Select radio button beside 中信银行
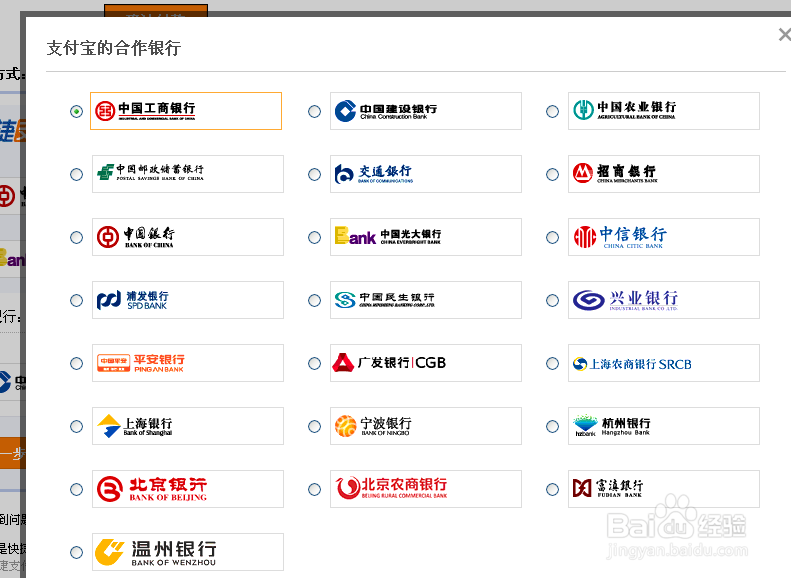 pos(552,238)
